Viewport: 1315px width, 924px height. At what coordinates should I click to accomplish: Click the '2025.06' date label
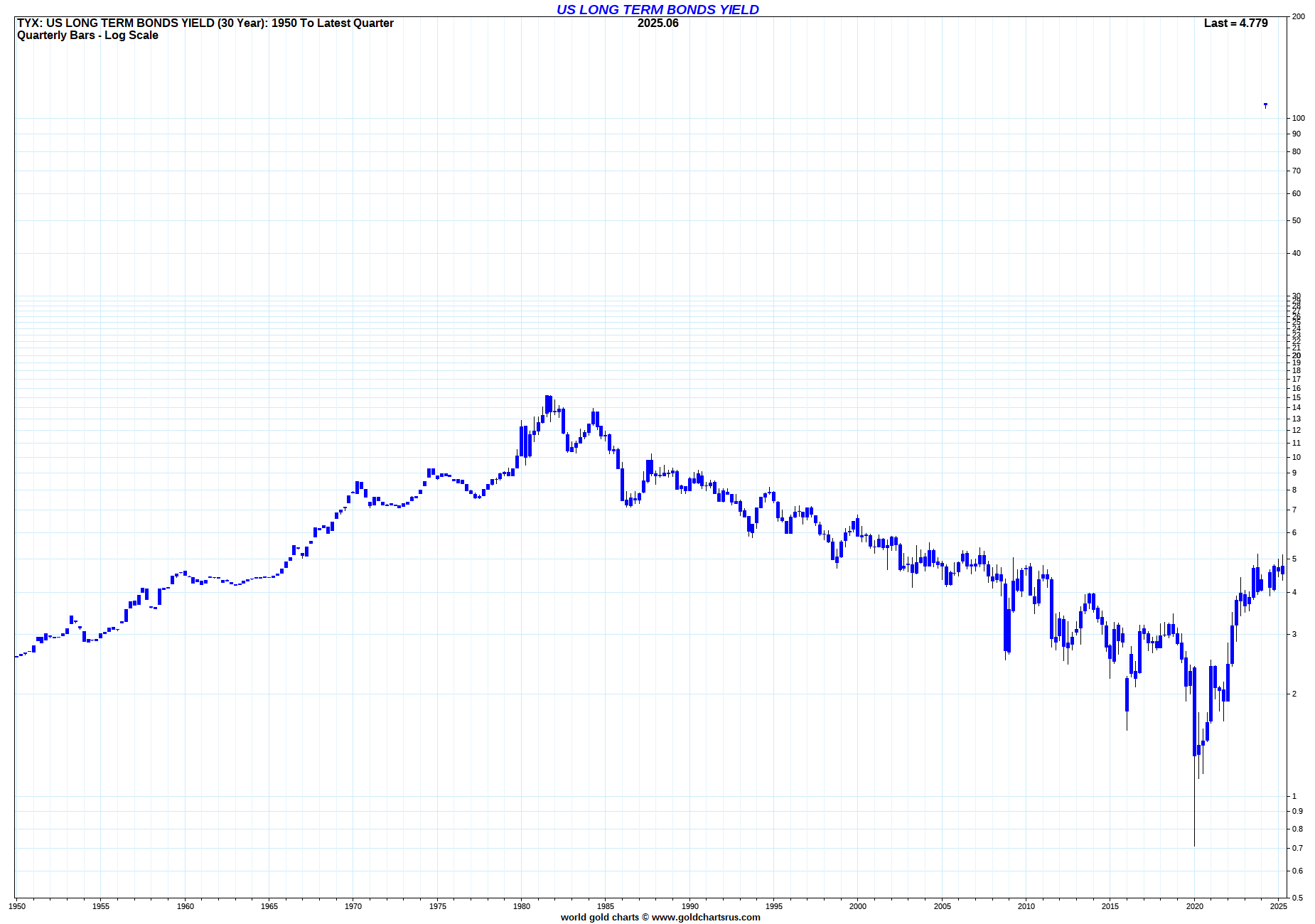coord(657,23)
